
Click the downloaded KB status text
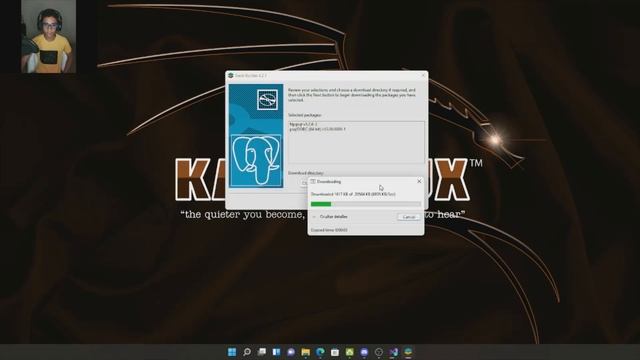353,194
